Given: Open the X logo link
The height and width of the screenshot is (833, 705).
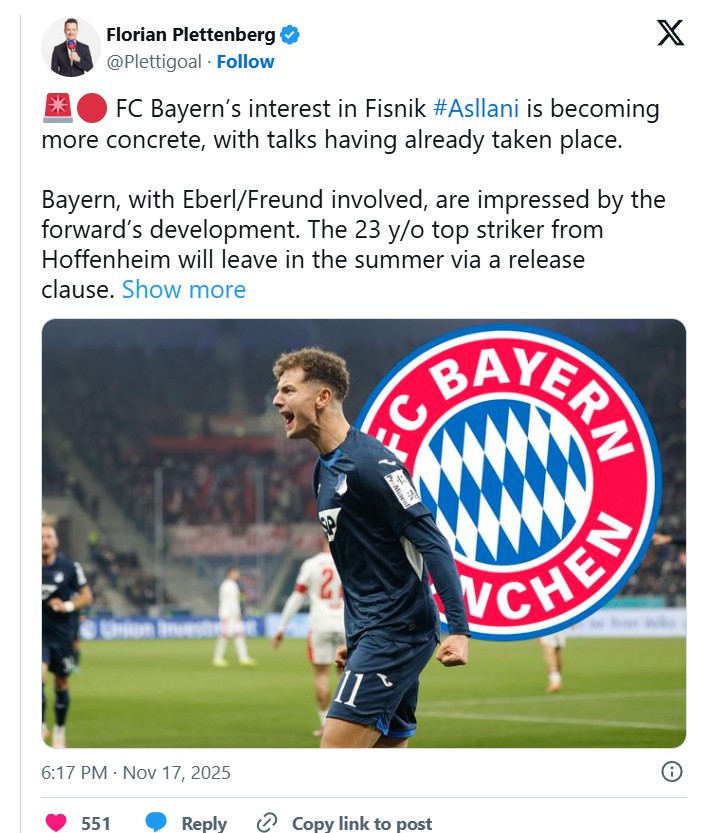Looking at the screenshot, I should (671, 33).
